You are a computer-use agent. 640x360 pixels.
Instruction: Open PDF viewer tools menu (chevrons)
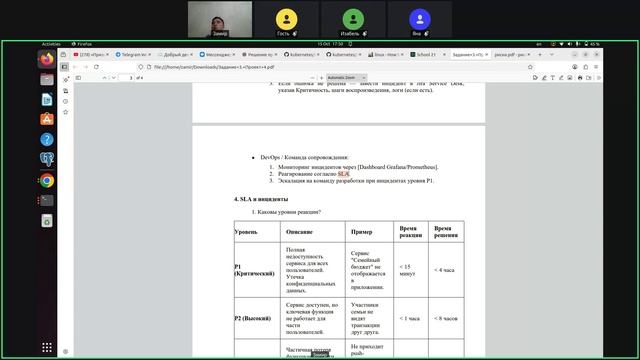coord(599,78)
